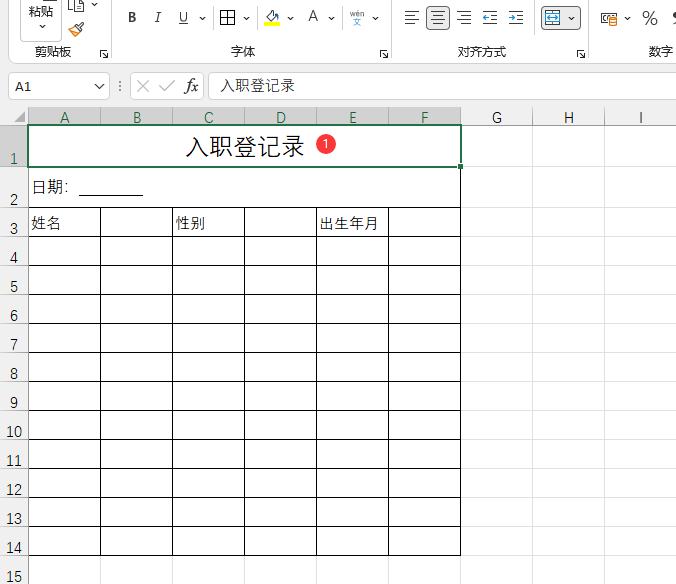Open insert function fx
The width and height of the screenshot is (676, 584).
191,86
